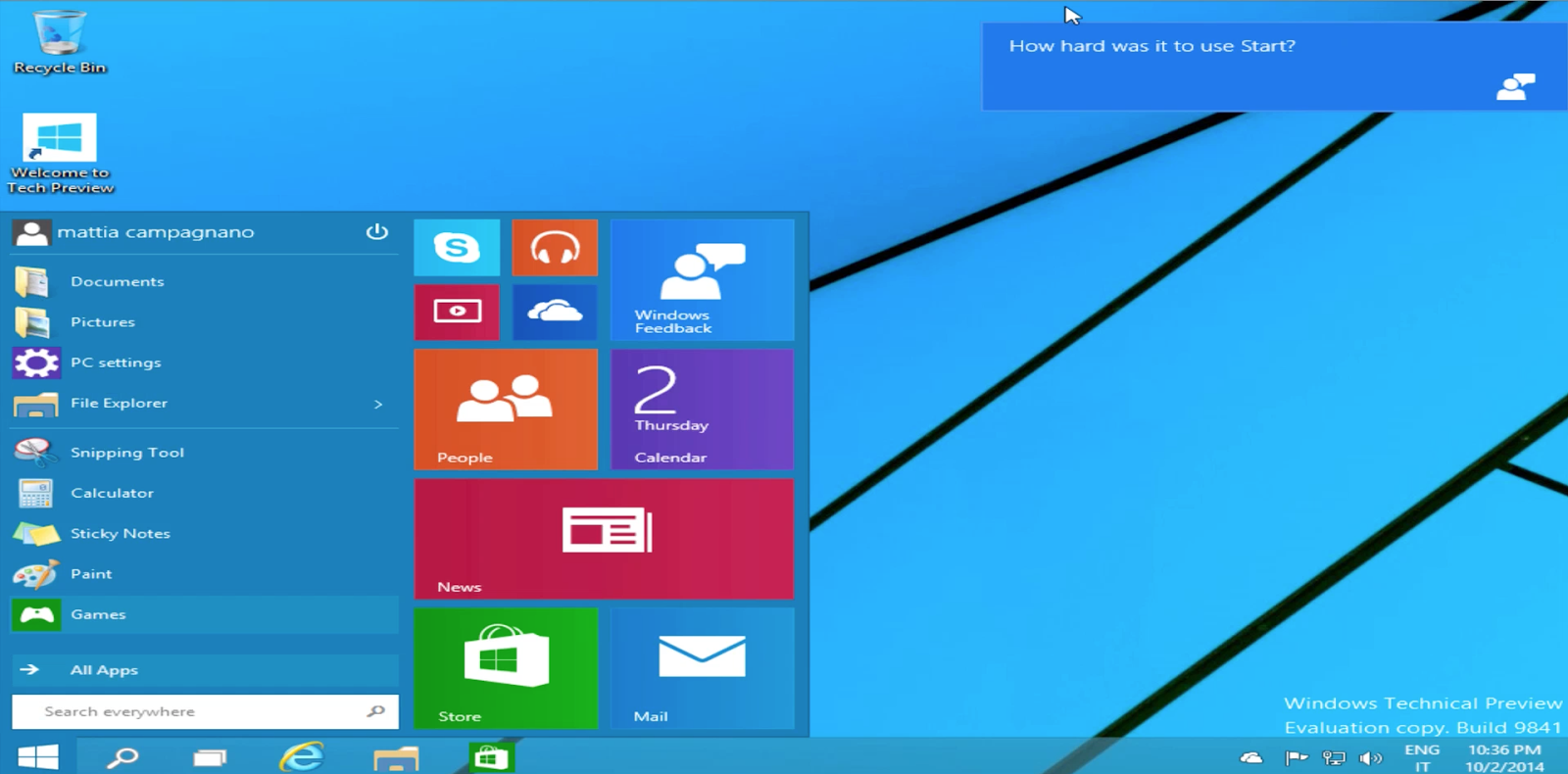Open the Video tile
Screen dimensions: 1568x774
(x=457, y=312)
